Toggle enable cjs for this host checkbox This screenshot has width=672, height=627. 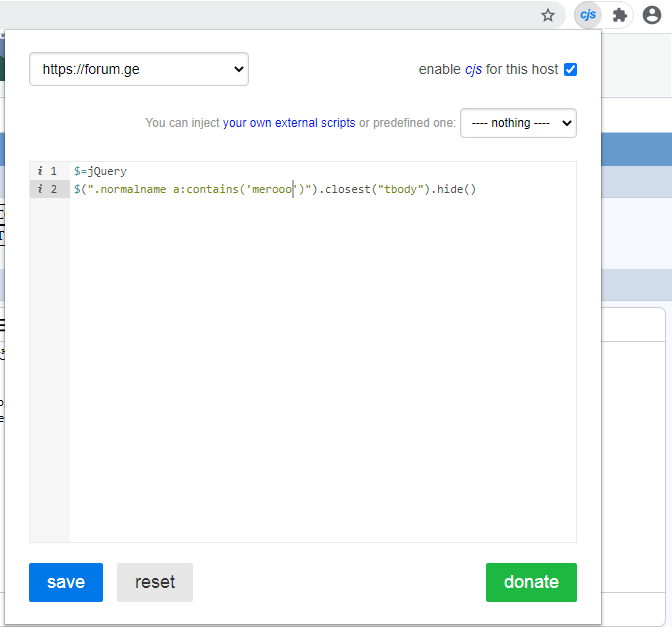[x=570, y=69]
